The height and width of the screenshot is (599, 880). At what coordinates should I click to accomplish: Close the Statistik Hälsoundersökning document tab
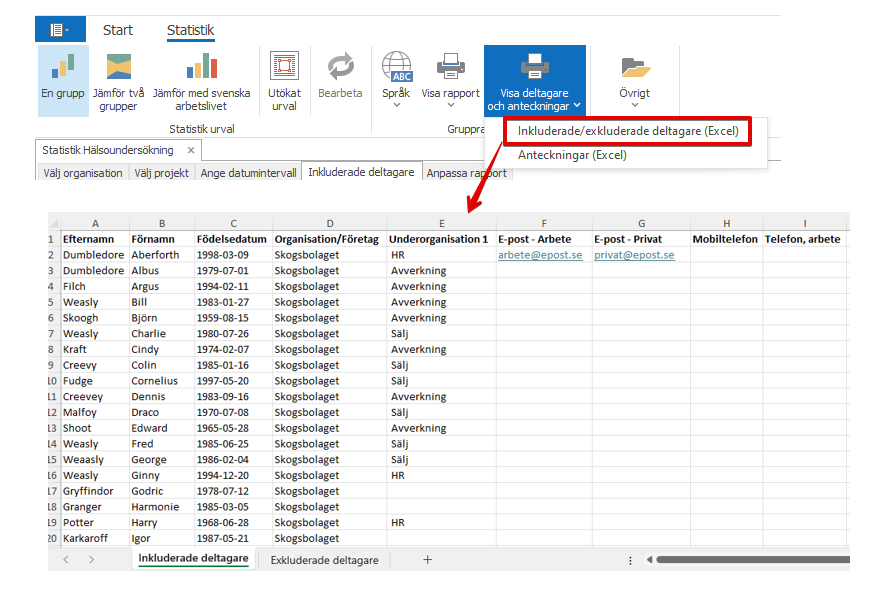pos(191,150)
